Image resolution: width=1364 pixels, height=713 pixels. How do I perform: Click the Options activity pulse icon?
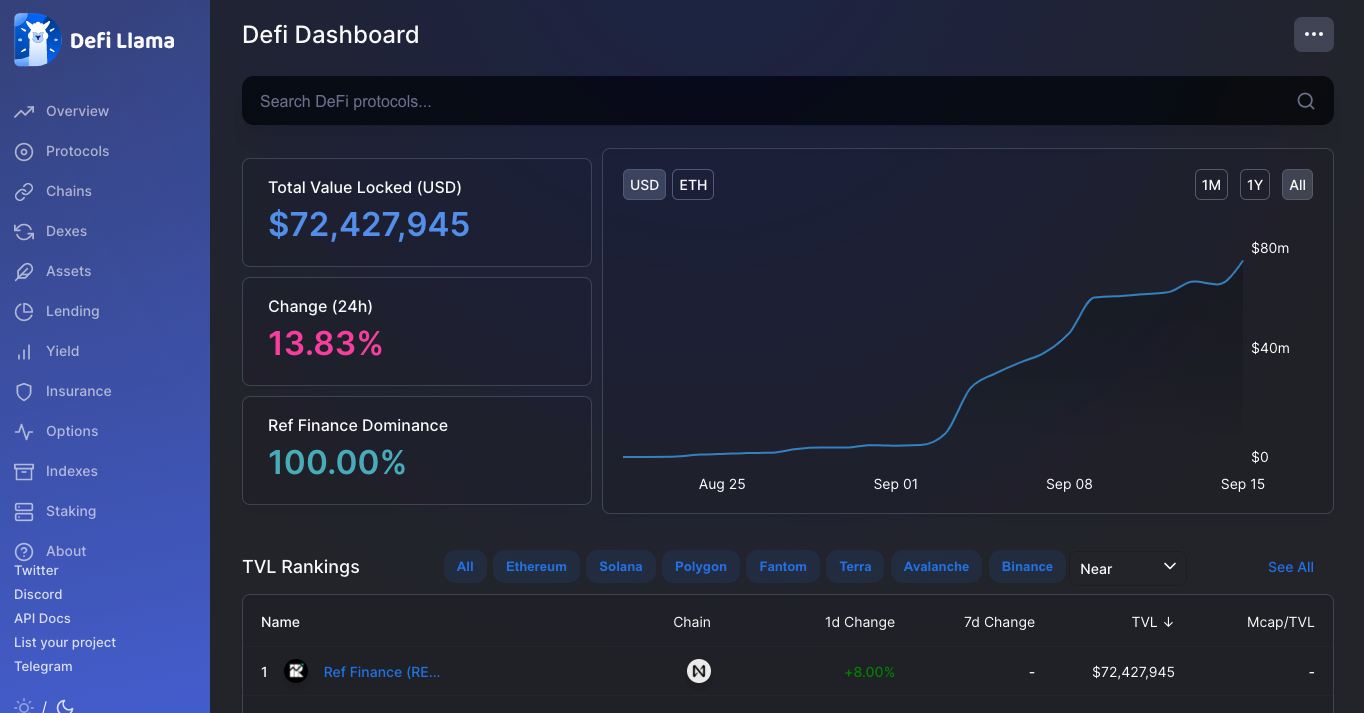(x=24, y=431)
